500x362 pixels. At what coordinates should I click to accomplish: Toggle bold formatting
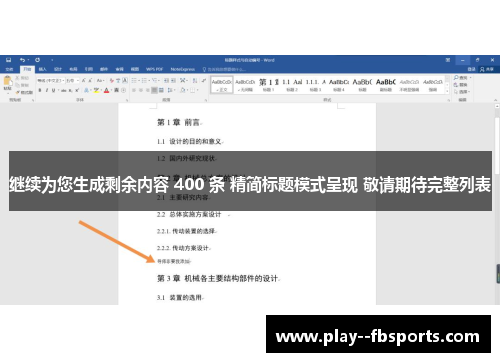(40, 90)
